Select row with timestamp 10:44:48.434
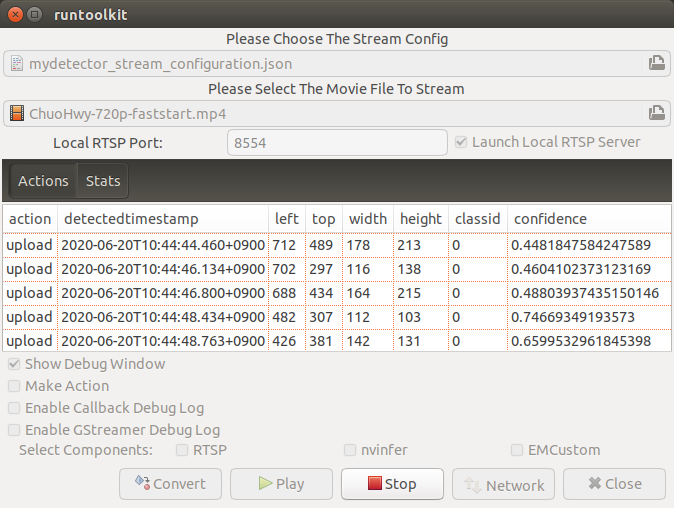The height and width of the screenshot is (508, 674). pos(337,317)
